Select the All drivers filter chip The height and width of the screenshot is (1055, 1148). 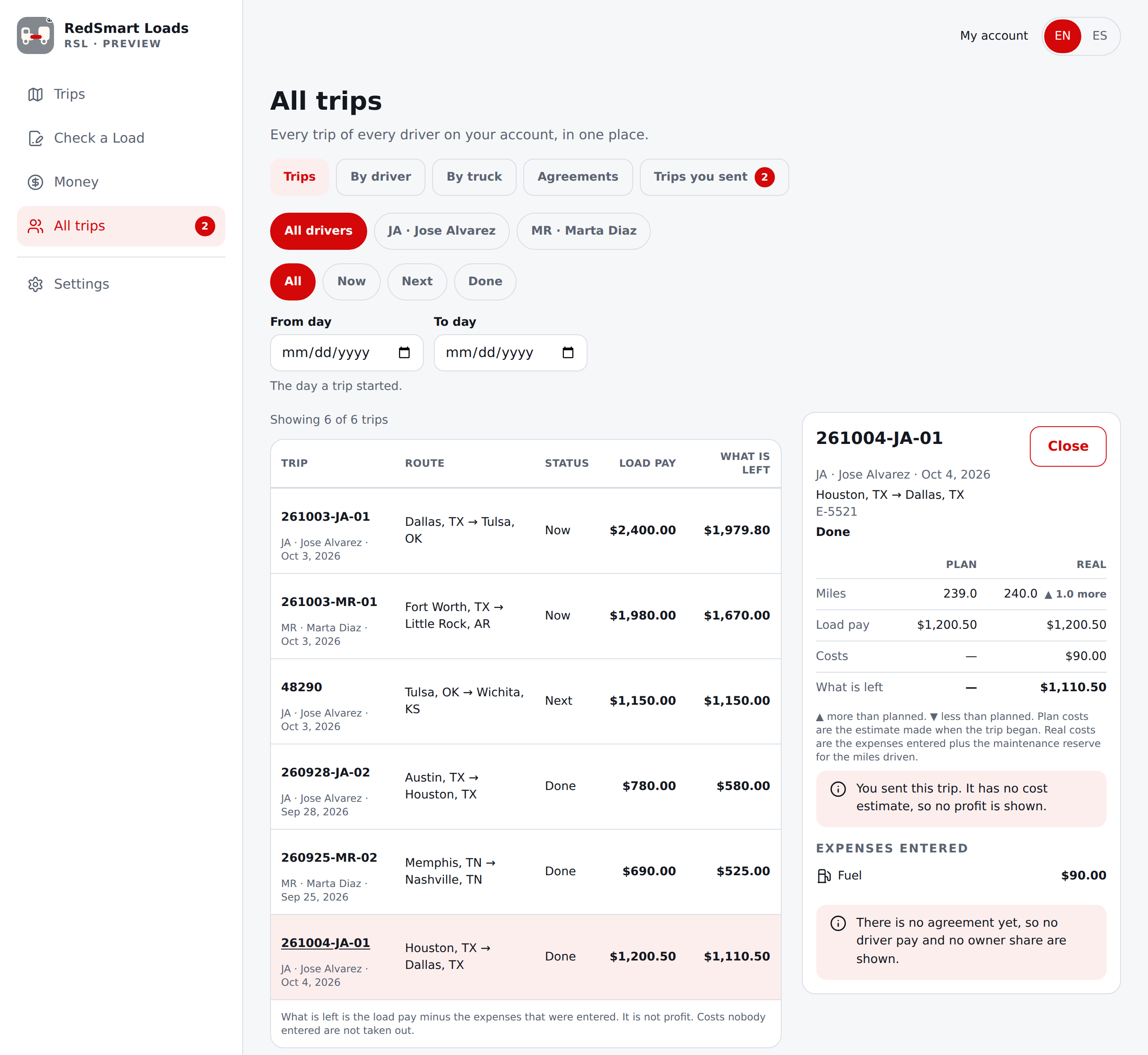[x=319, y=231]
